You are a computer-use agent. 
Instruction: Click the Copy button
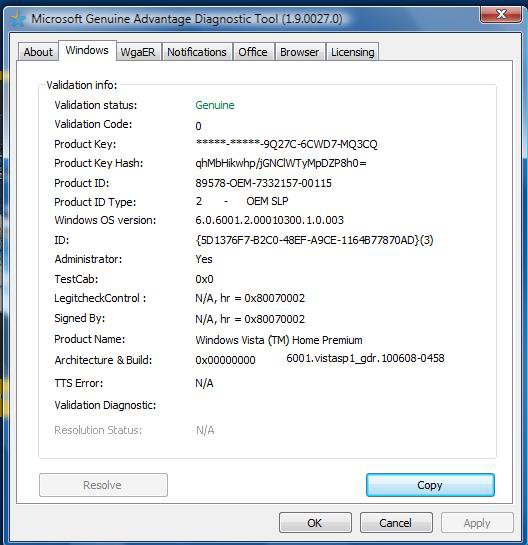click(430, 485)
